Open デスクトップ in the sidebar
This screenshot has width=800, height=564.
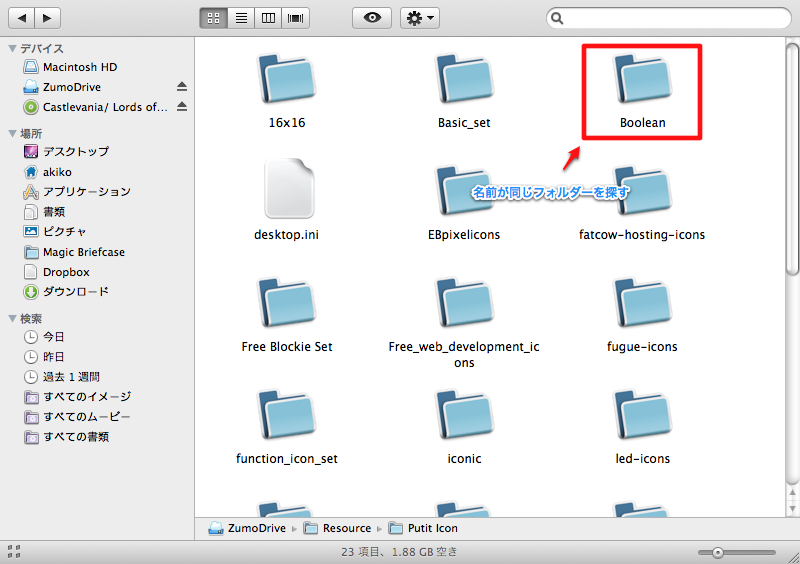[x=66, y=152]
